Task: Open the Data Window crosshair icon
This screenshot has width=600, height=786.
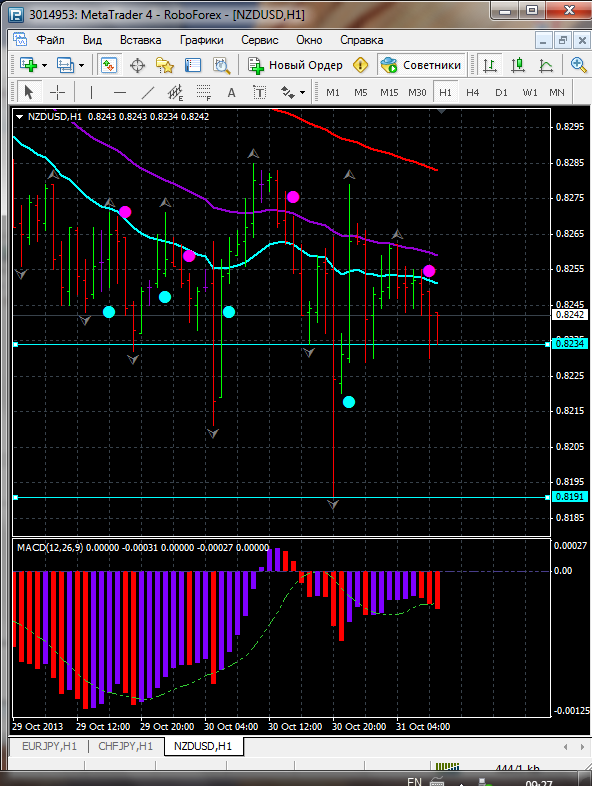Action: [x=137, y=66]
